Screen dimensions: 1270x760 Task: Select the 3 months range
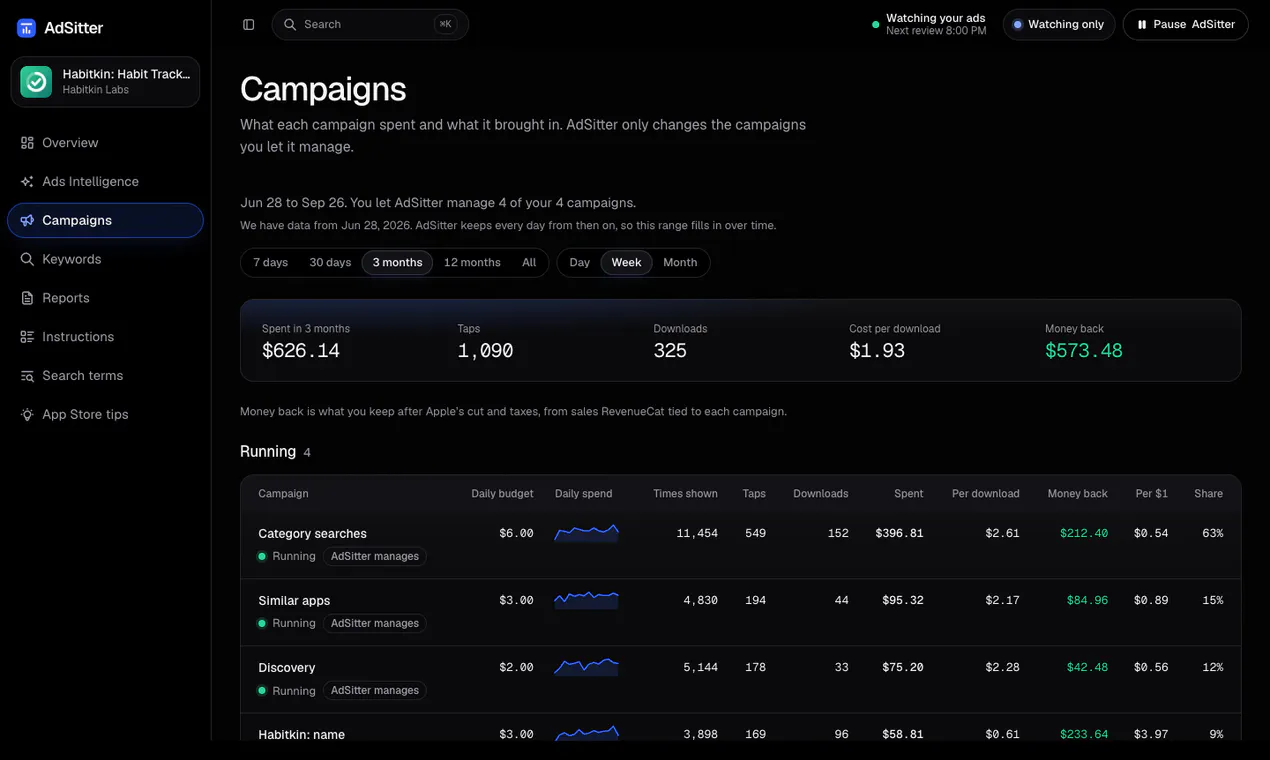(397, 263)
